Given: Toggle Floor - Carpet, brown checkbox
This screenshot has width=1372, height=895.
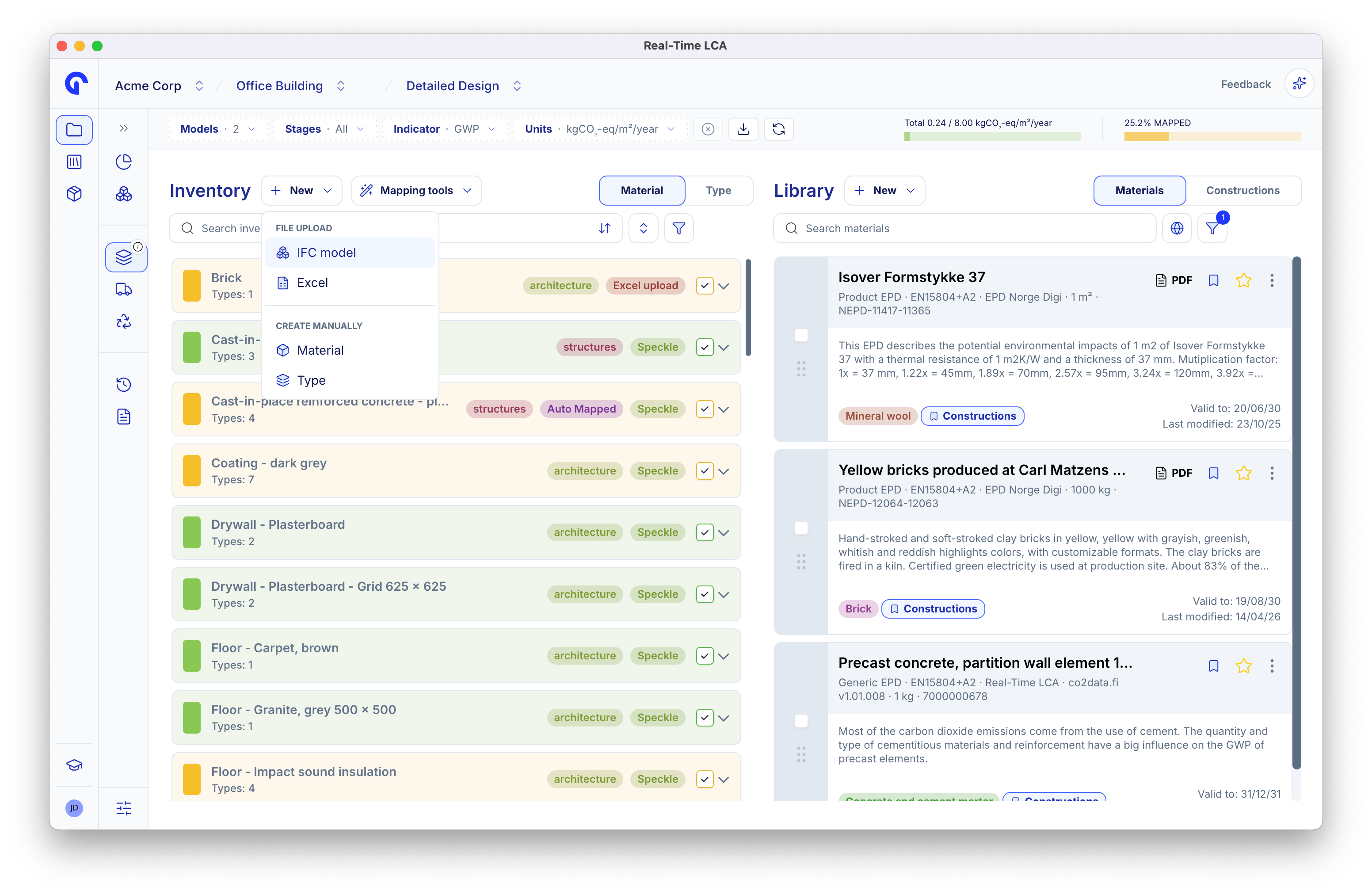Looking at the screenshot, I should (x=705, y=656).
